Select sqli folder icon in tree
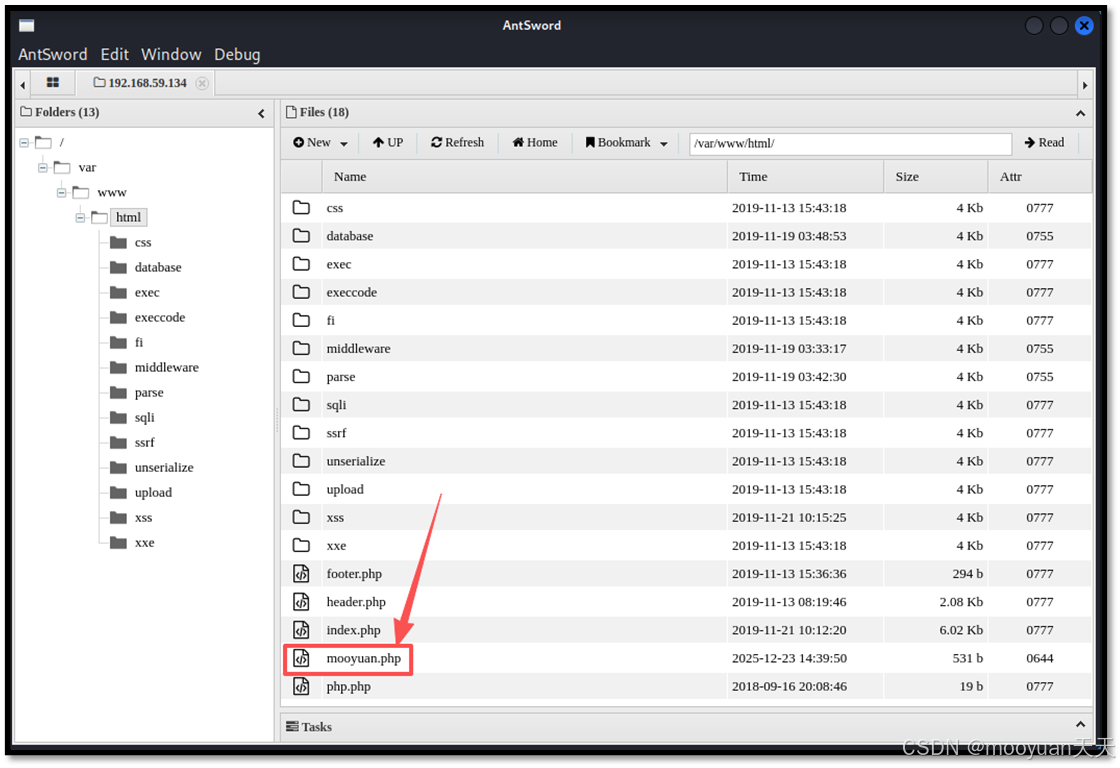1120x768 pixels. coord(119,418)
